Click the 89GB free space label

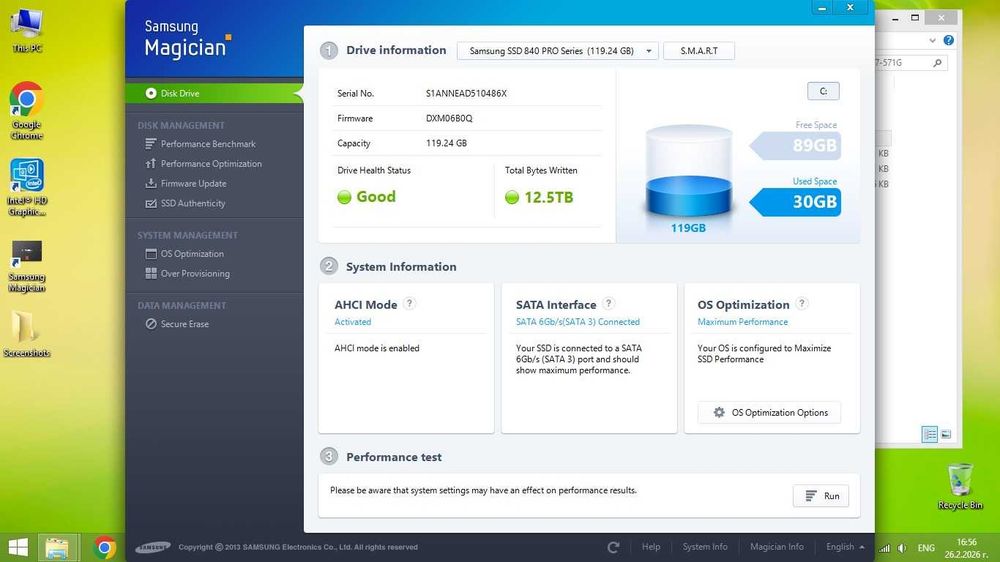click(797, 145)
